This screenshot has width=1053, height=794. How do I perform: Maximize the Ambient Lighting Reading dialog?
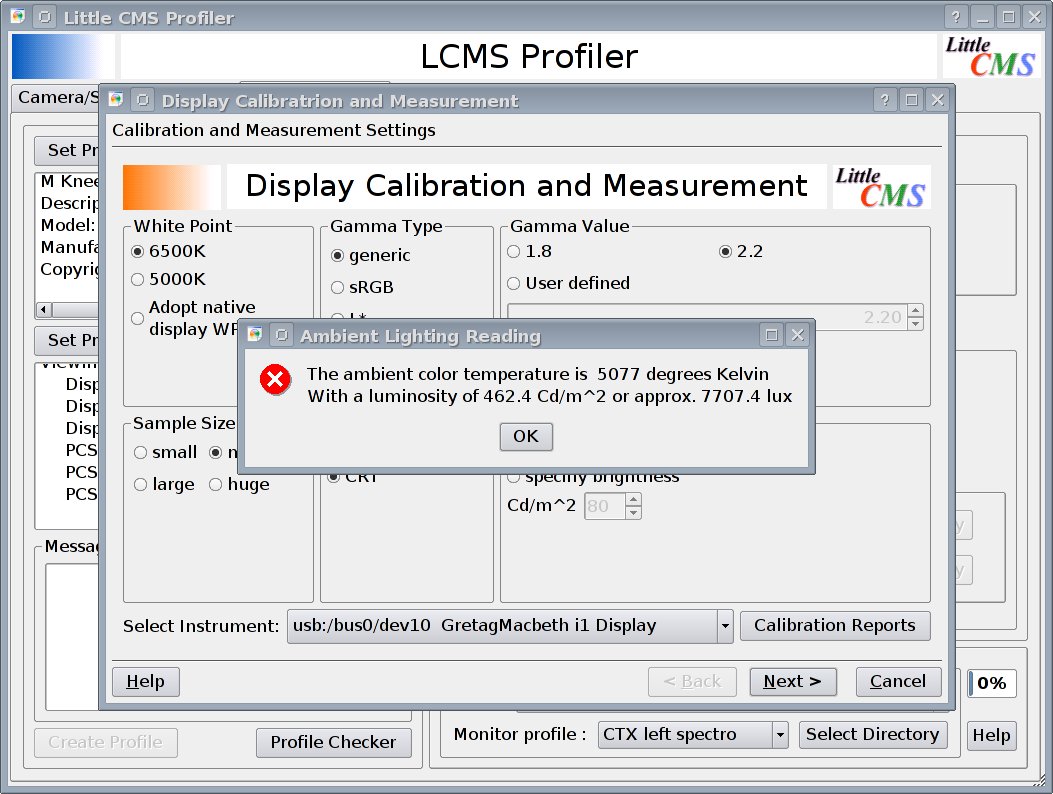click(772, 335)
